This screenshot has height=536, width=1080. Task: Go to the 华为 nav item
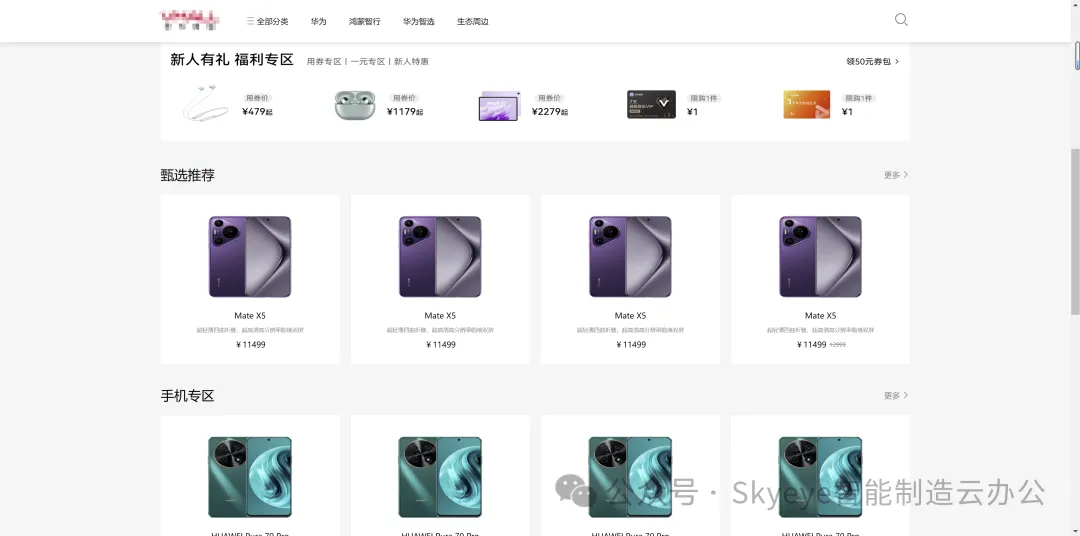(x=318, y=21)
